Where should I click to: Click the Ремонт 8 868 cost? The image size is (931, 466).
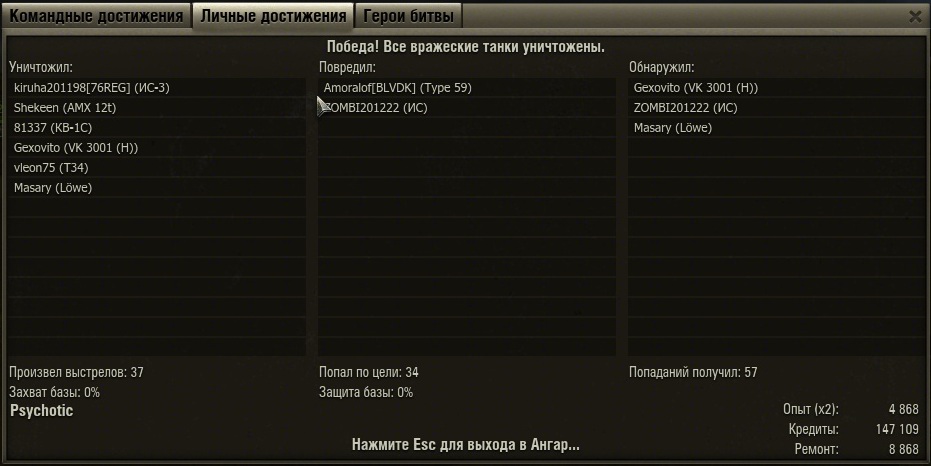pyautogui.click(x=903, y=449)
